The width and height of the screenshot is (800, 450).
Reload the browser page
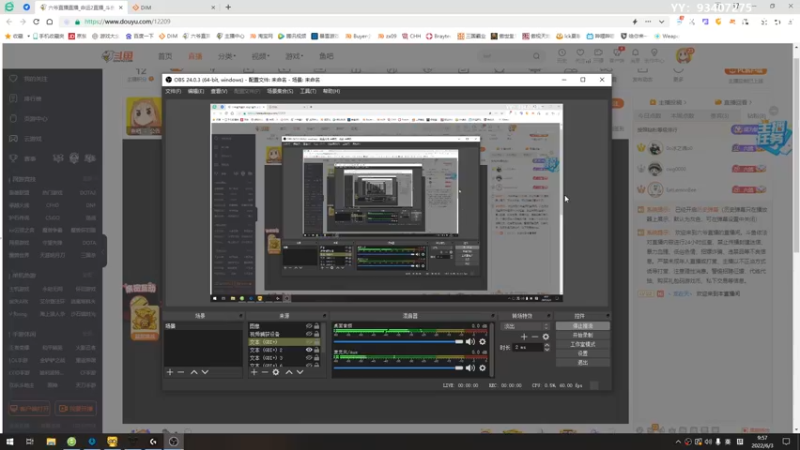tap(36, 22)
